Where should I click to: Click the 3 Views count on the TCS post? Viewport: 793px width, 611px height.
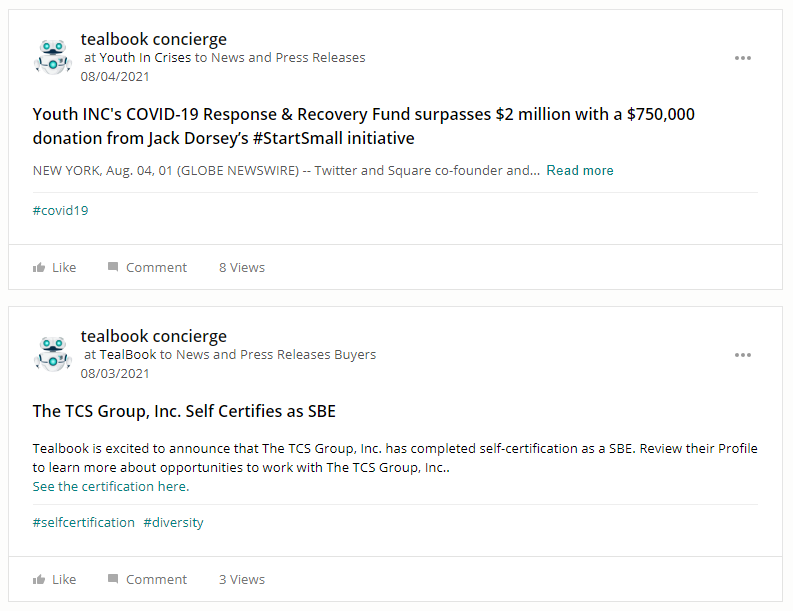tap(242, 579)
